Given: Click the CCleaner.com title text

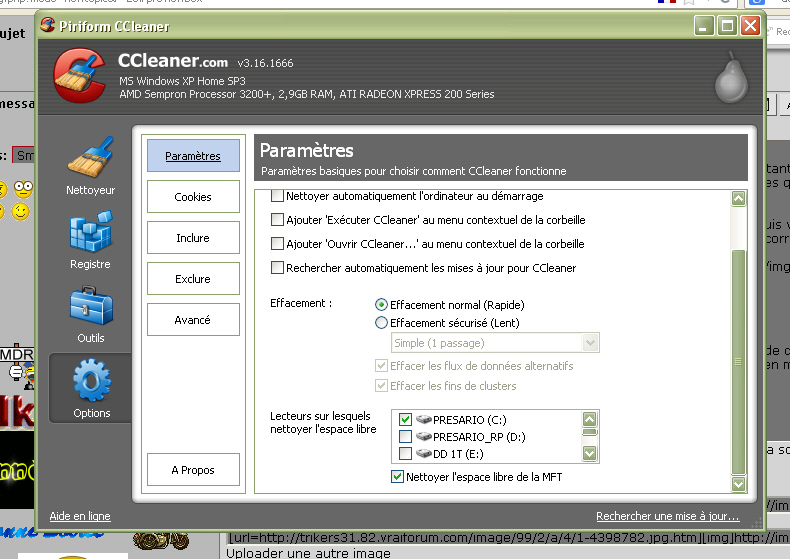Looking at the screenshot, I should click(173, 60).
